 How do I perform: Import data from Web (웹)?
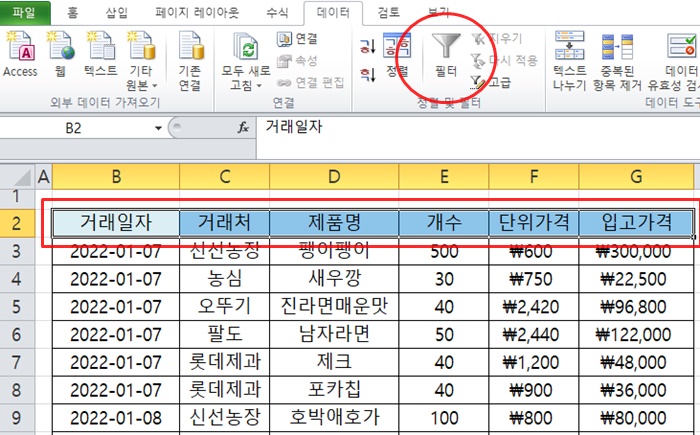tap(61, 54)
